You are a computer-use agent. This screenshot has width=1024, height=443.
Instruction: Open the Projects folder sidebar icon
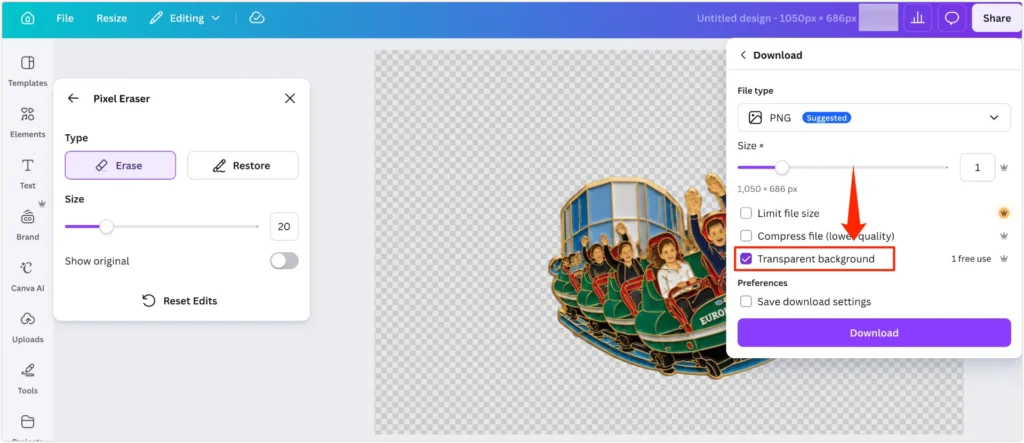27,421
